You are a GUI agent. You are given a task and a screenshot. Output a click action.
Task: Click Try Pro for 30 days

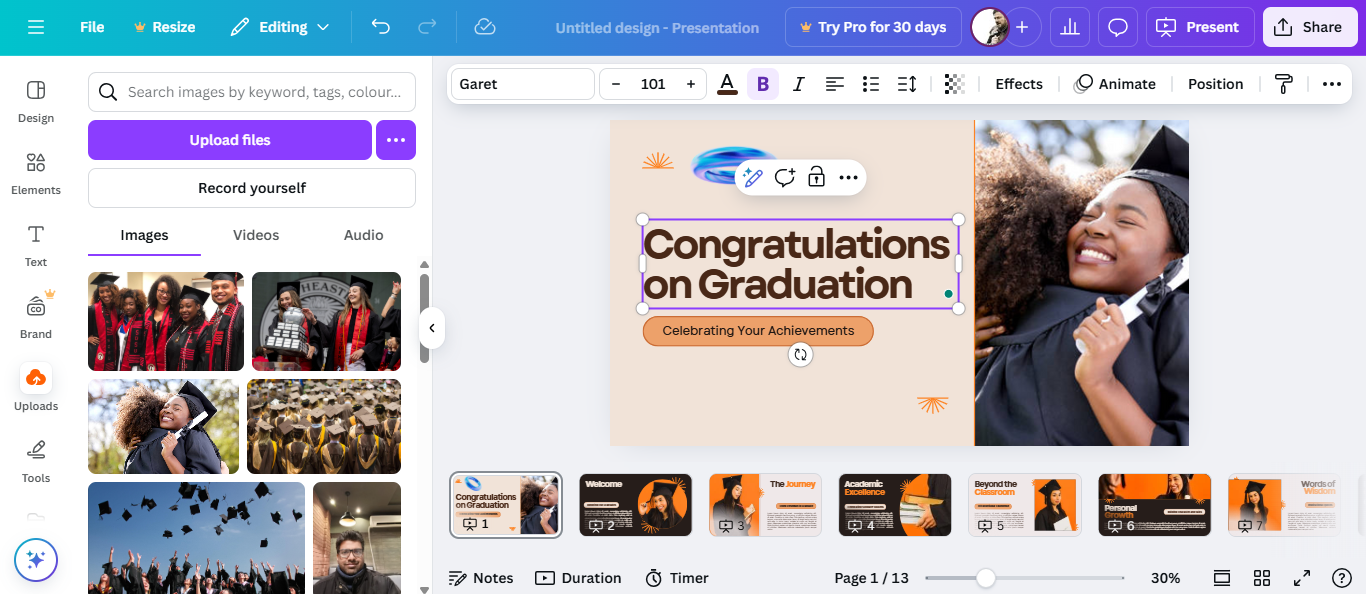pyautogui.click(x=873, y=27)
